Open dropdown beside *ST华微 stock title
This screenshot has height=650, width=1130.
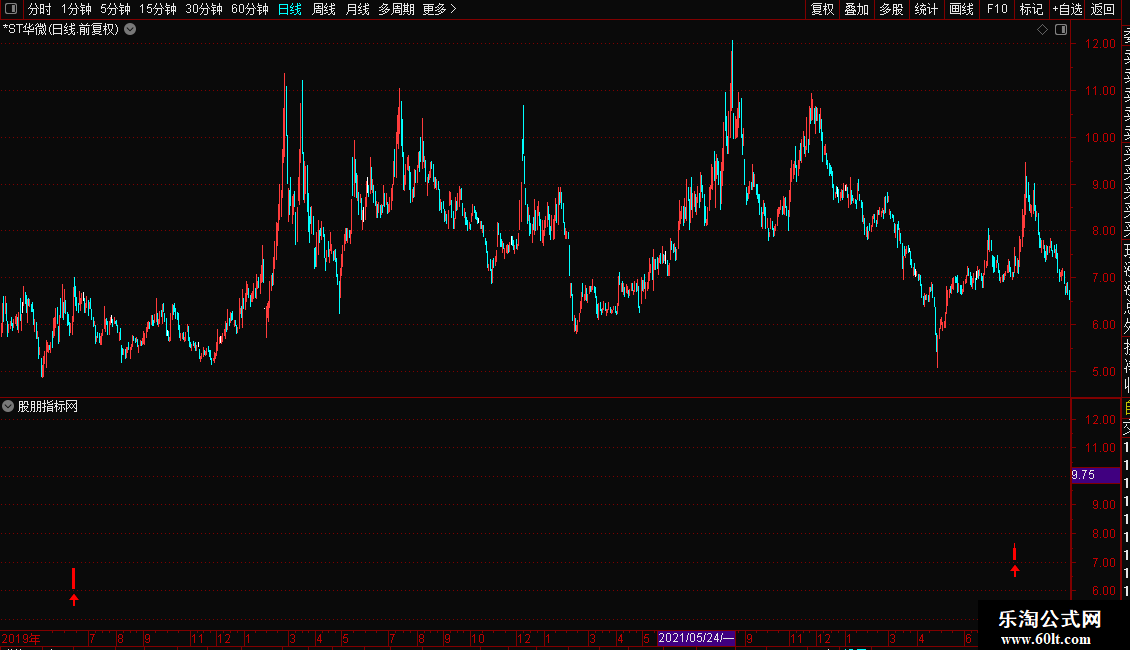pyautogui.click(x=130, y=30)
